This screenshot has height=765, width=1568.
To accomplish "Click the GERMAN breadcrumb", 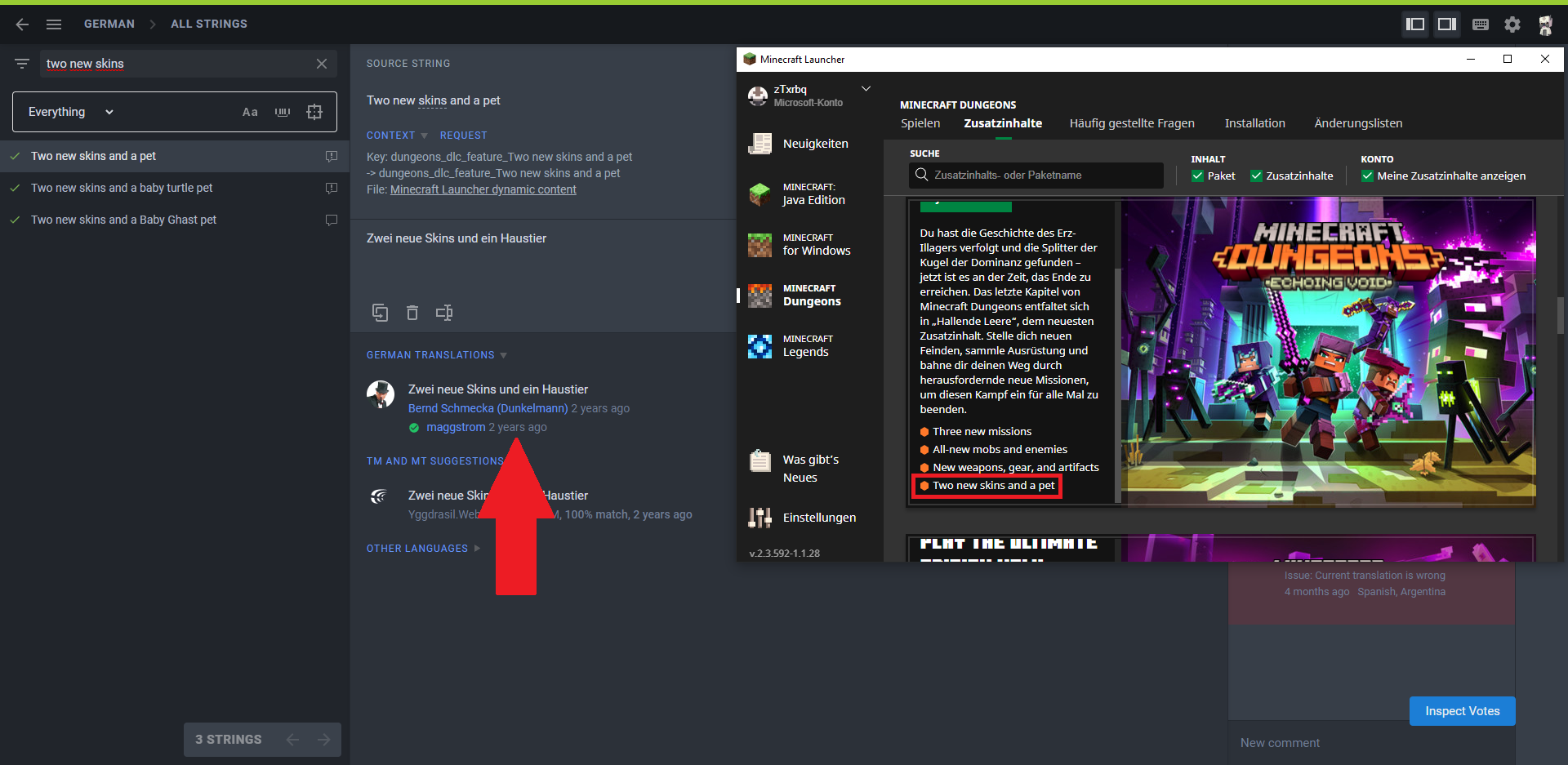I will [x=109, y=24].
